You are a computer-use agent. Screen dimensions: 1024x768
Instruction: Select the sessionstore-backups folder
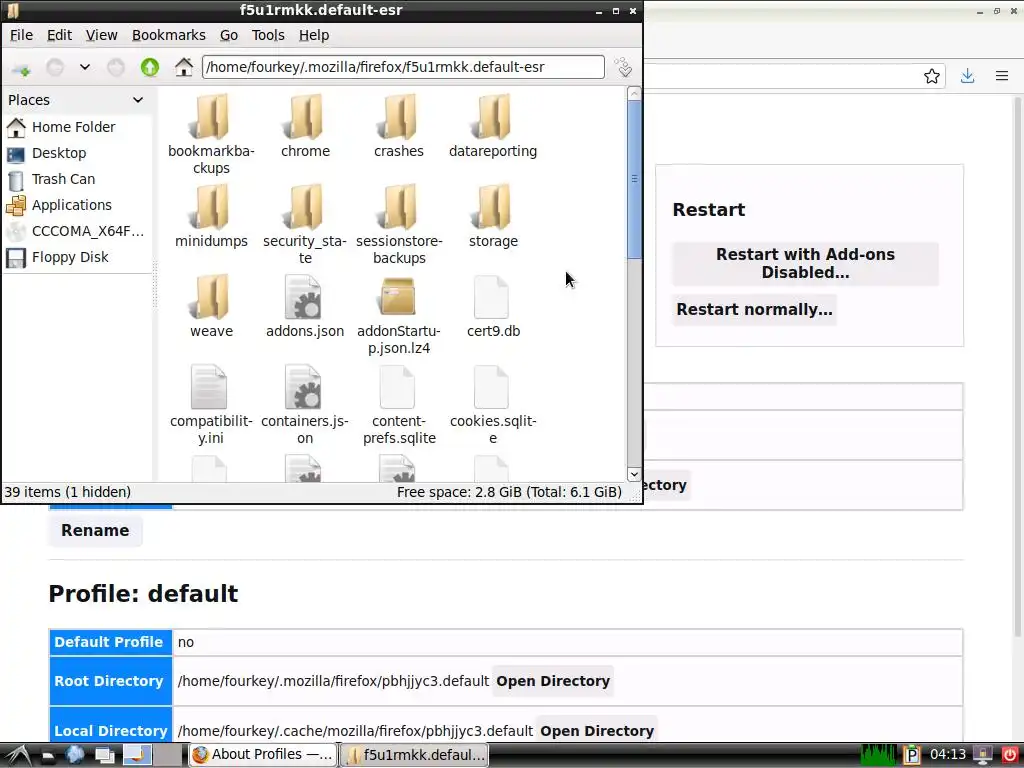click(x=398, y=223)
